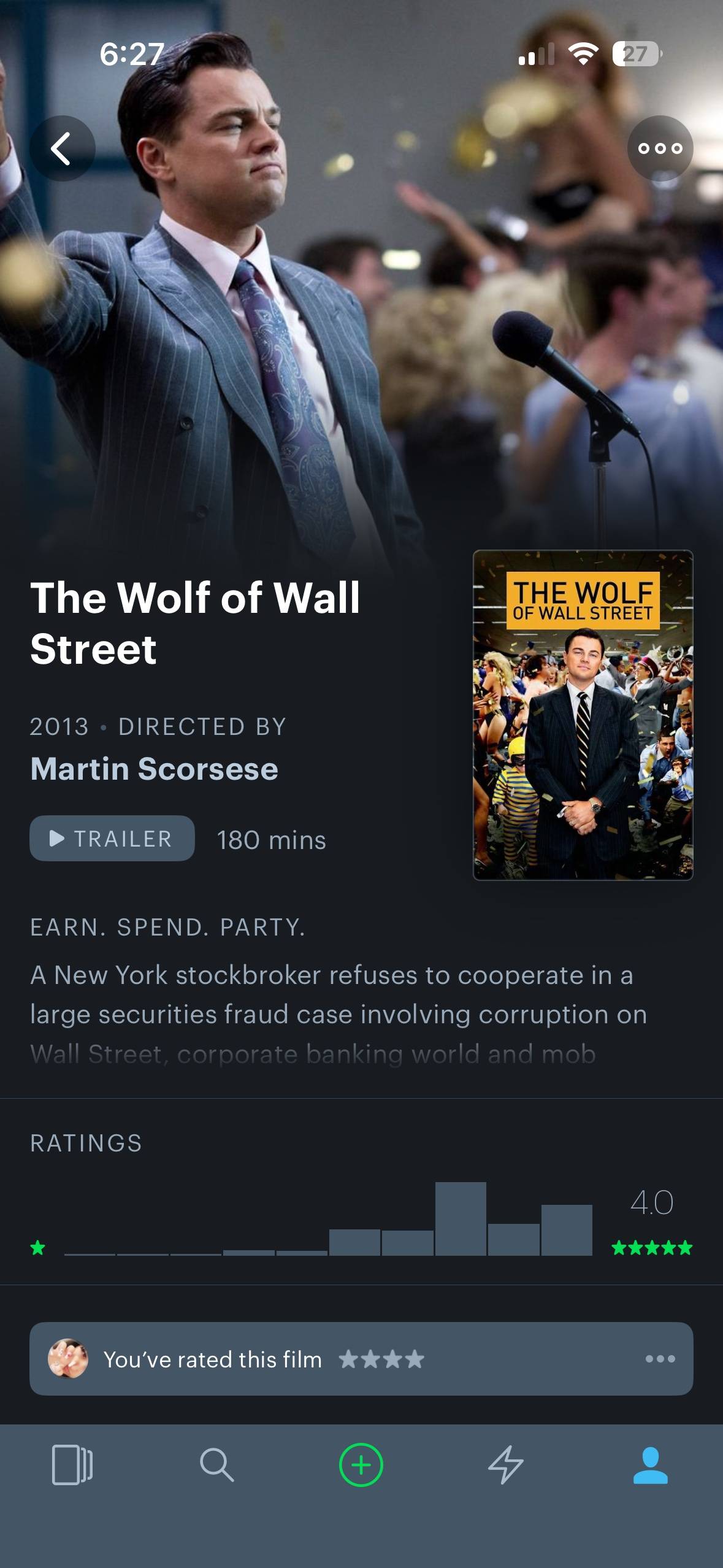723x1568 pixels.
Task: Open the three-dot menu over the backdrop
Action: click(x=660, y=148)
